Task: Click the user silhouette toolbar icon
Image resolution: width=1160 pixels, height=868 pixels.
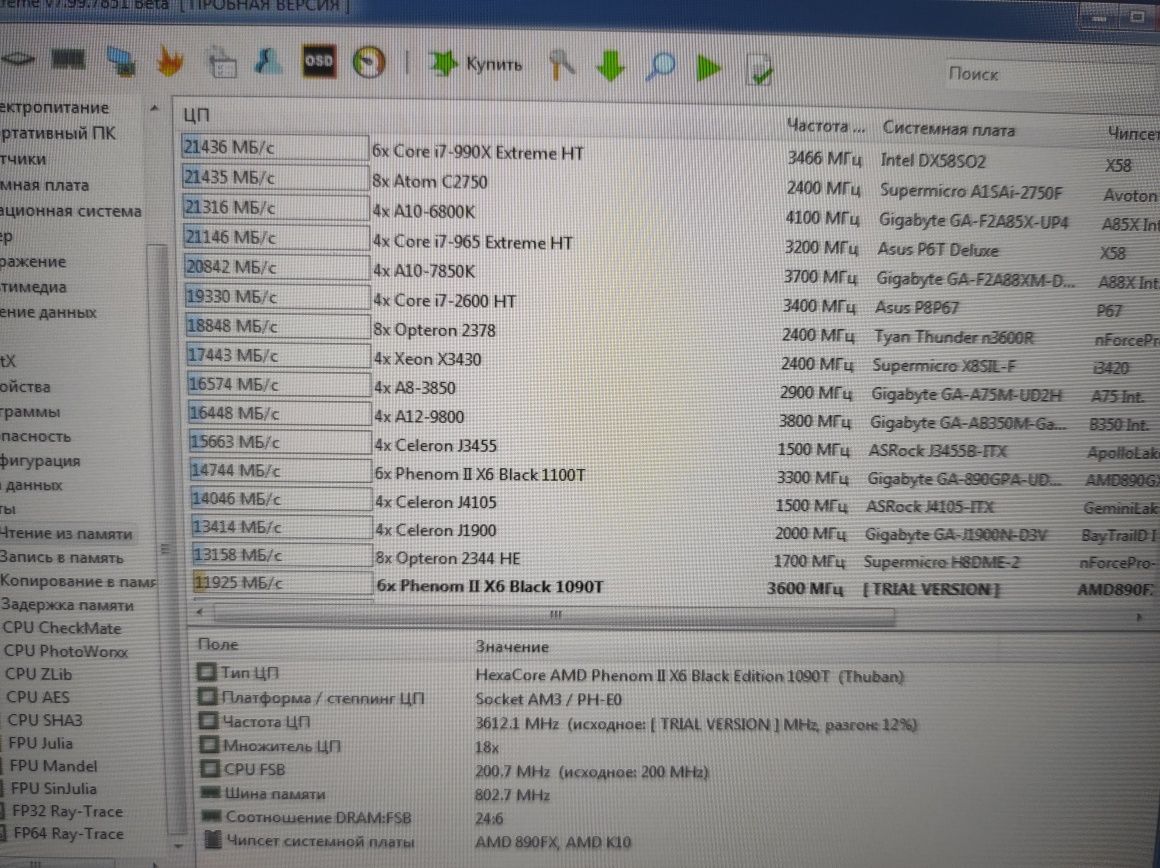Action: point(269,61)
